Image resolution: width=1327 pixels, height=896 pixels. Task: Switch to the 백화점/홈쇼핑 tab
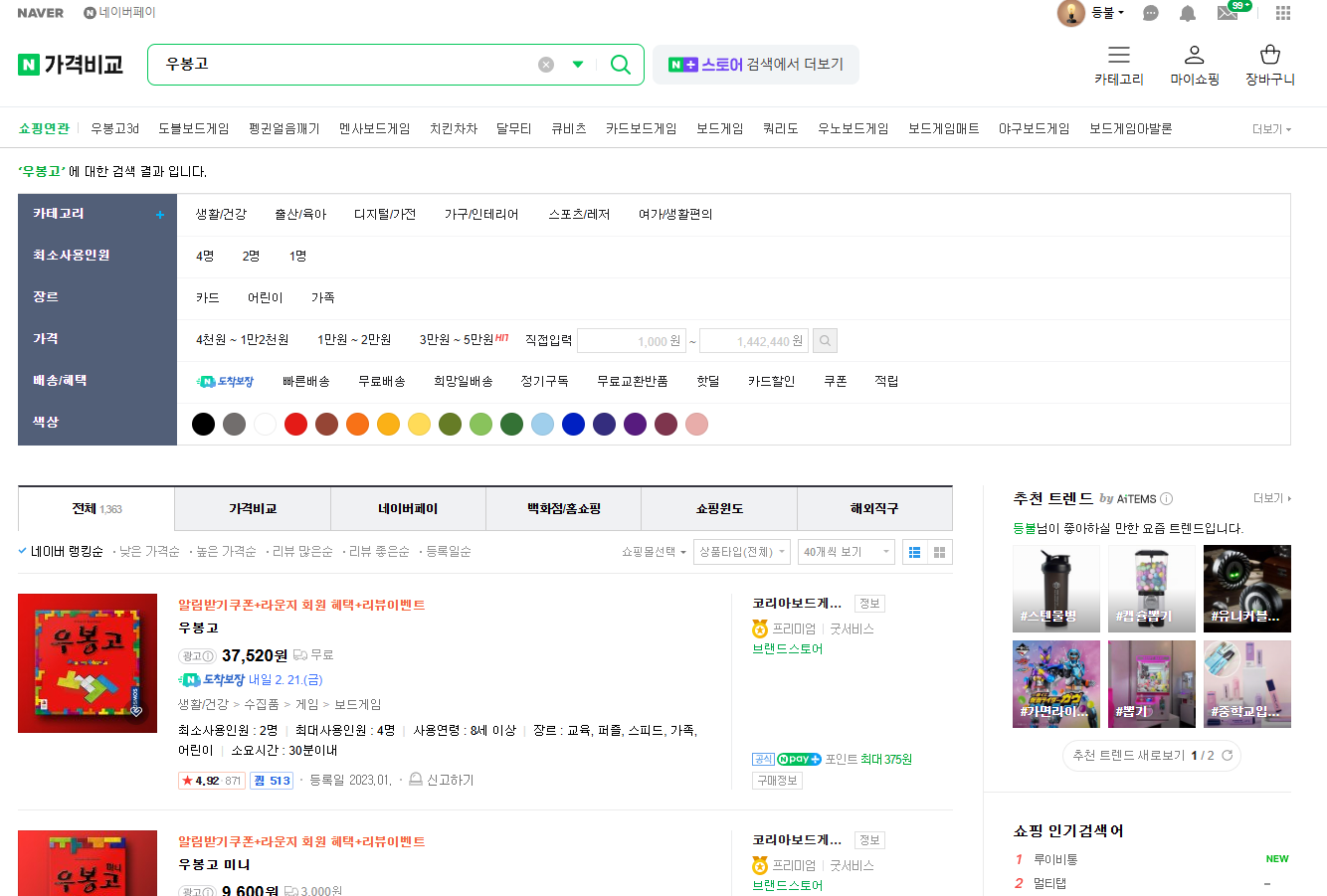click(x=564, y=509)
